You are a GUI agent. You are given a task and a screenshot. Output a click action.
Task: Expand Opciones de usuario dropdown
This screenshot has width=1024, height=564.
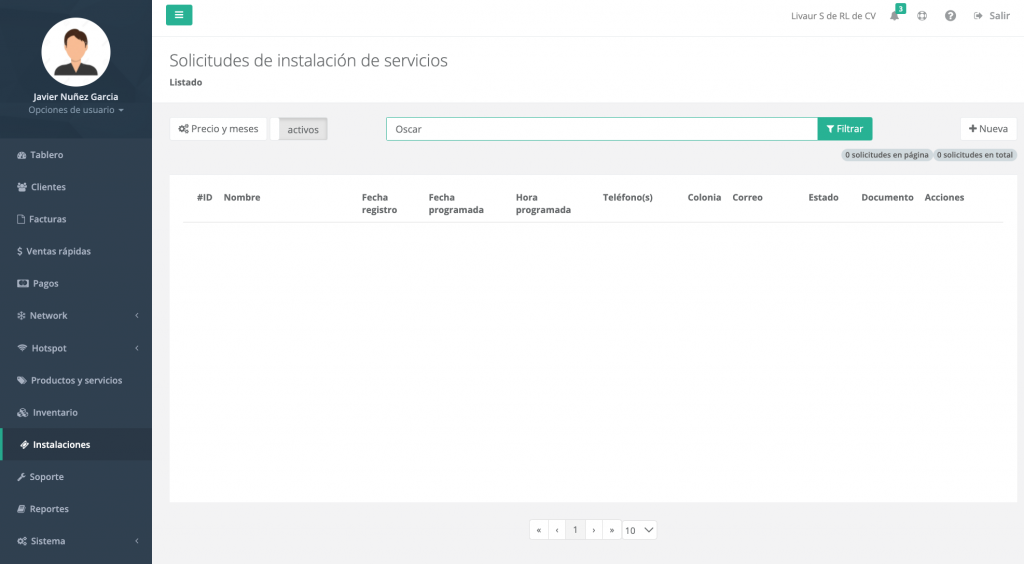[76, 110]
